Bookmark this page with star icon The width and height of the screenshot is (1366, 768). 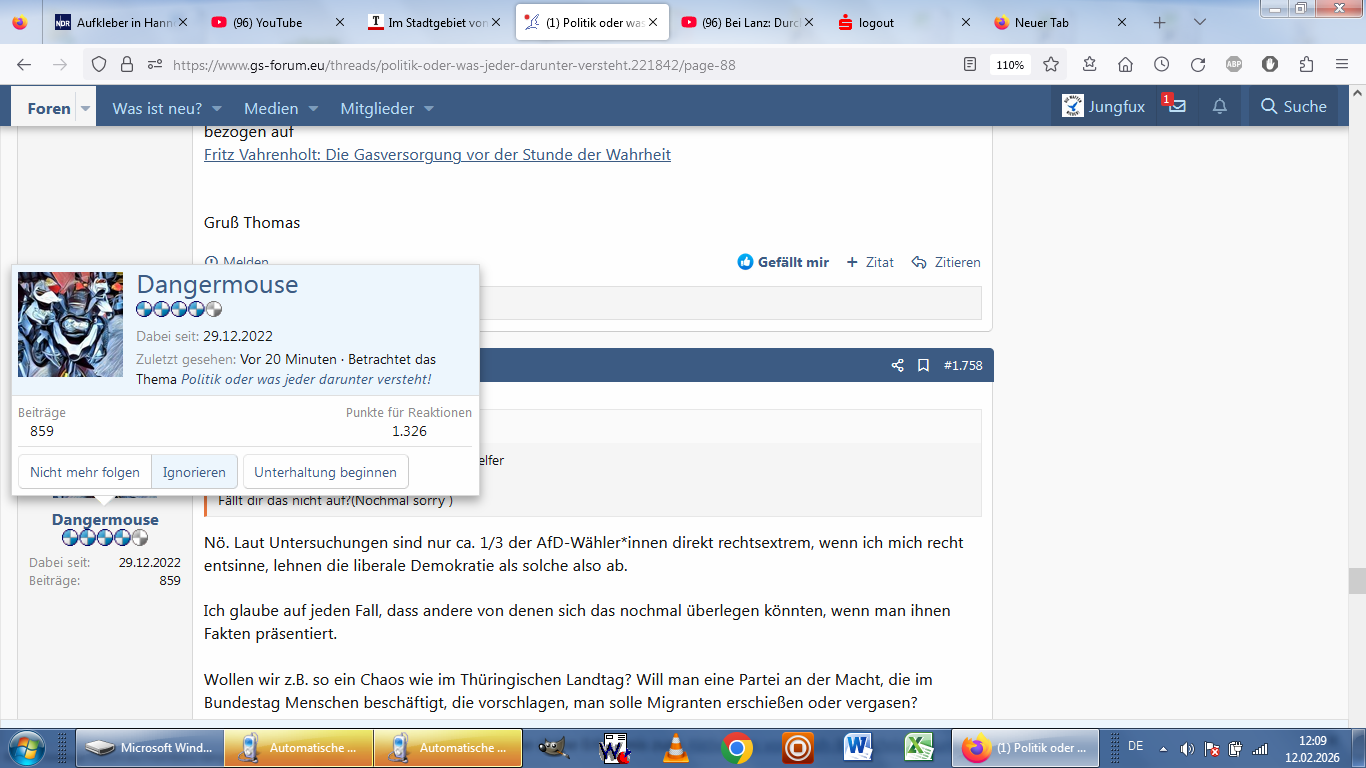(1051, 64)
